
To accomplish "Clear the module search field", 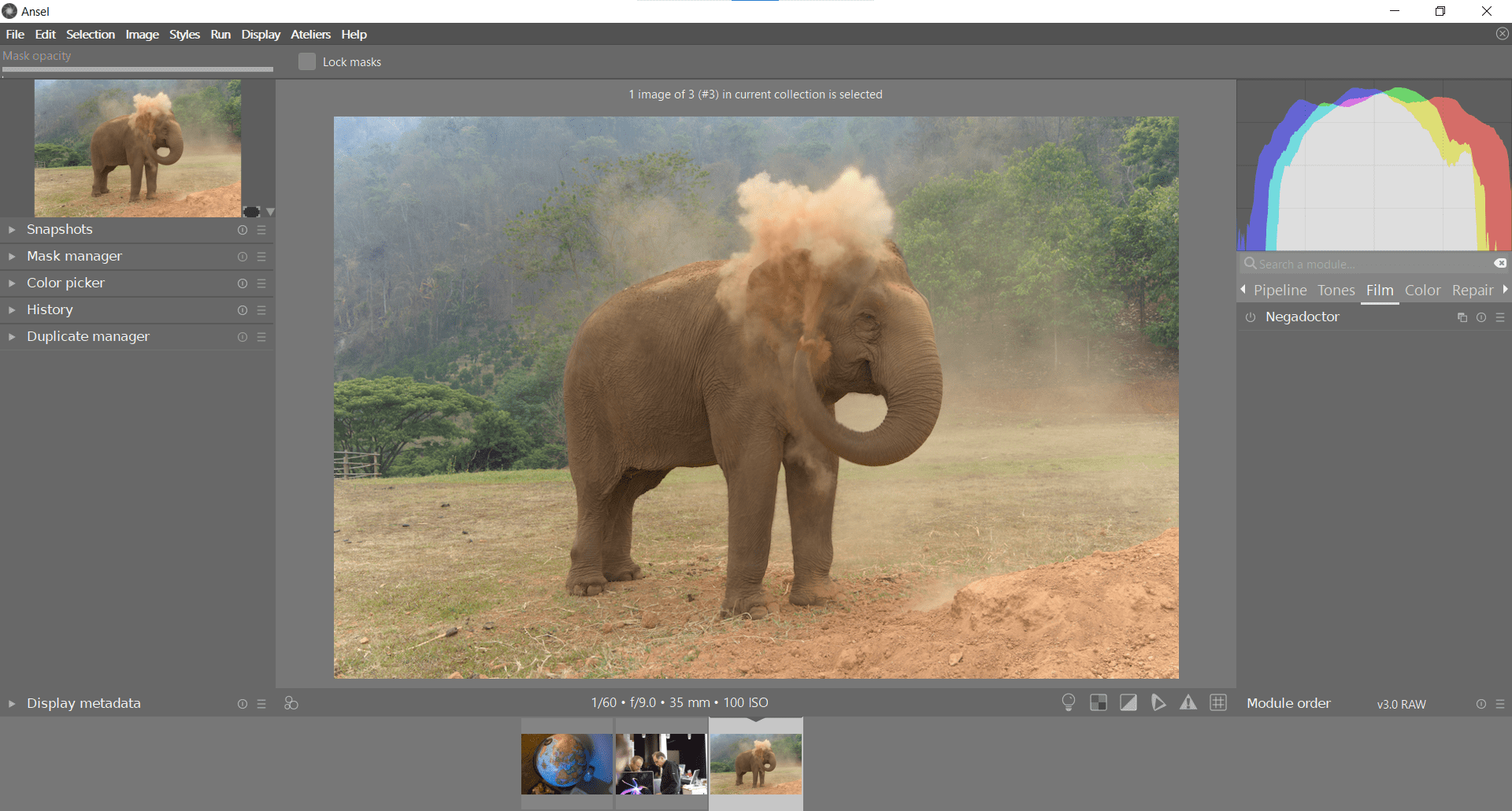I will point(1500,263).
